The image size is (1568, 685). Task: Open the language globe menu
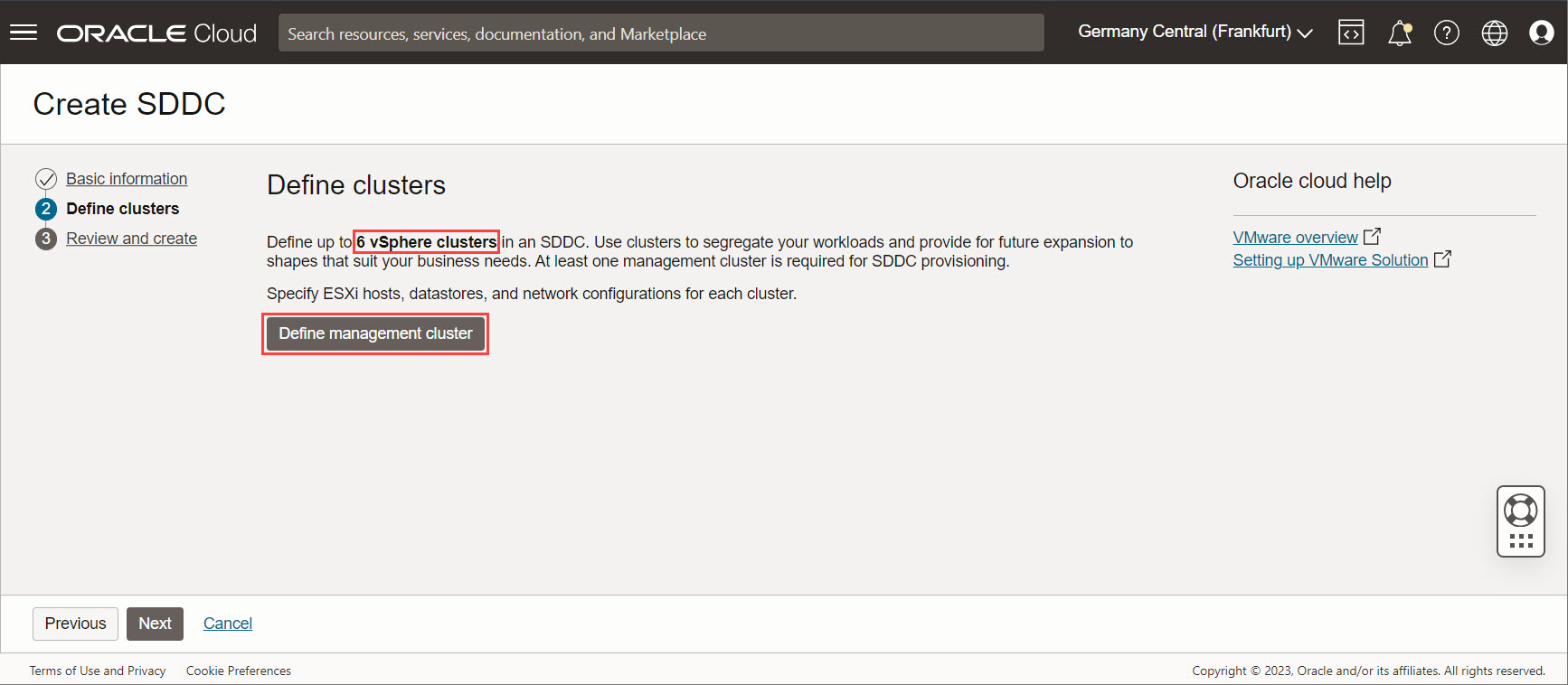(1495, 33)
